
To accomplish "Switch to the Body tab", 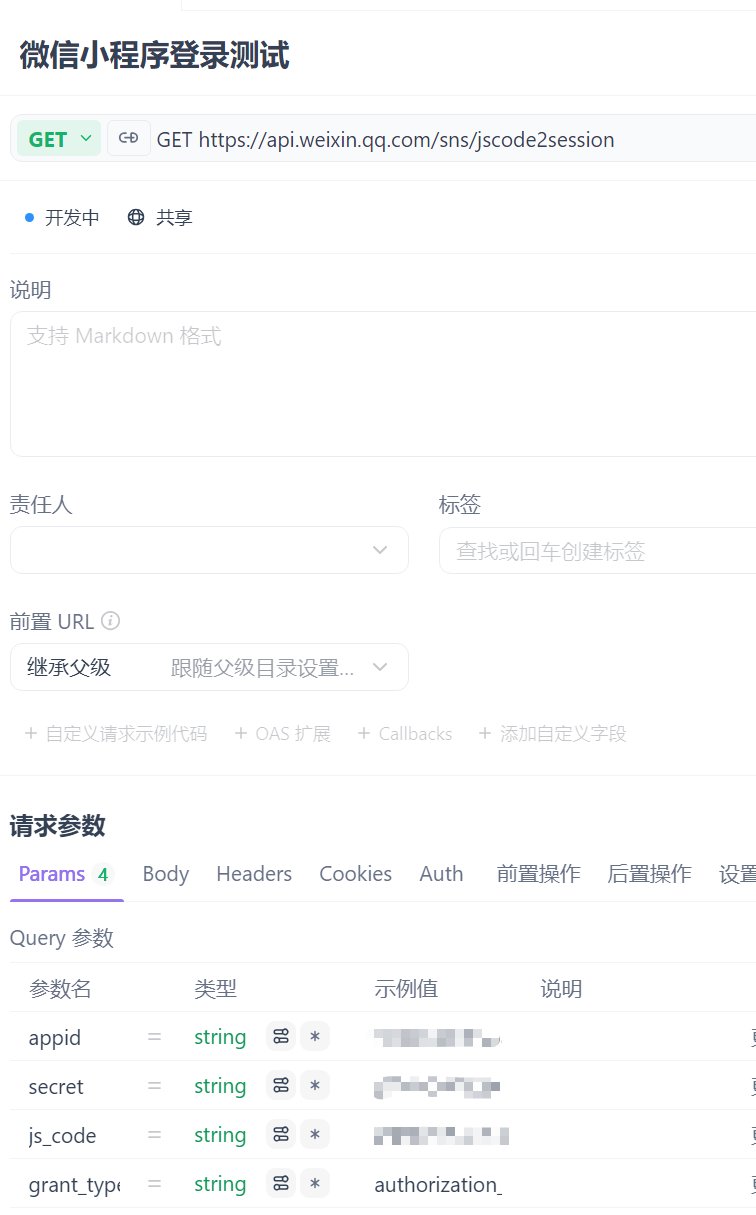I will [x=166, y=874].
